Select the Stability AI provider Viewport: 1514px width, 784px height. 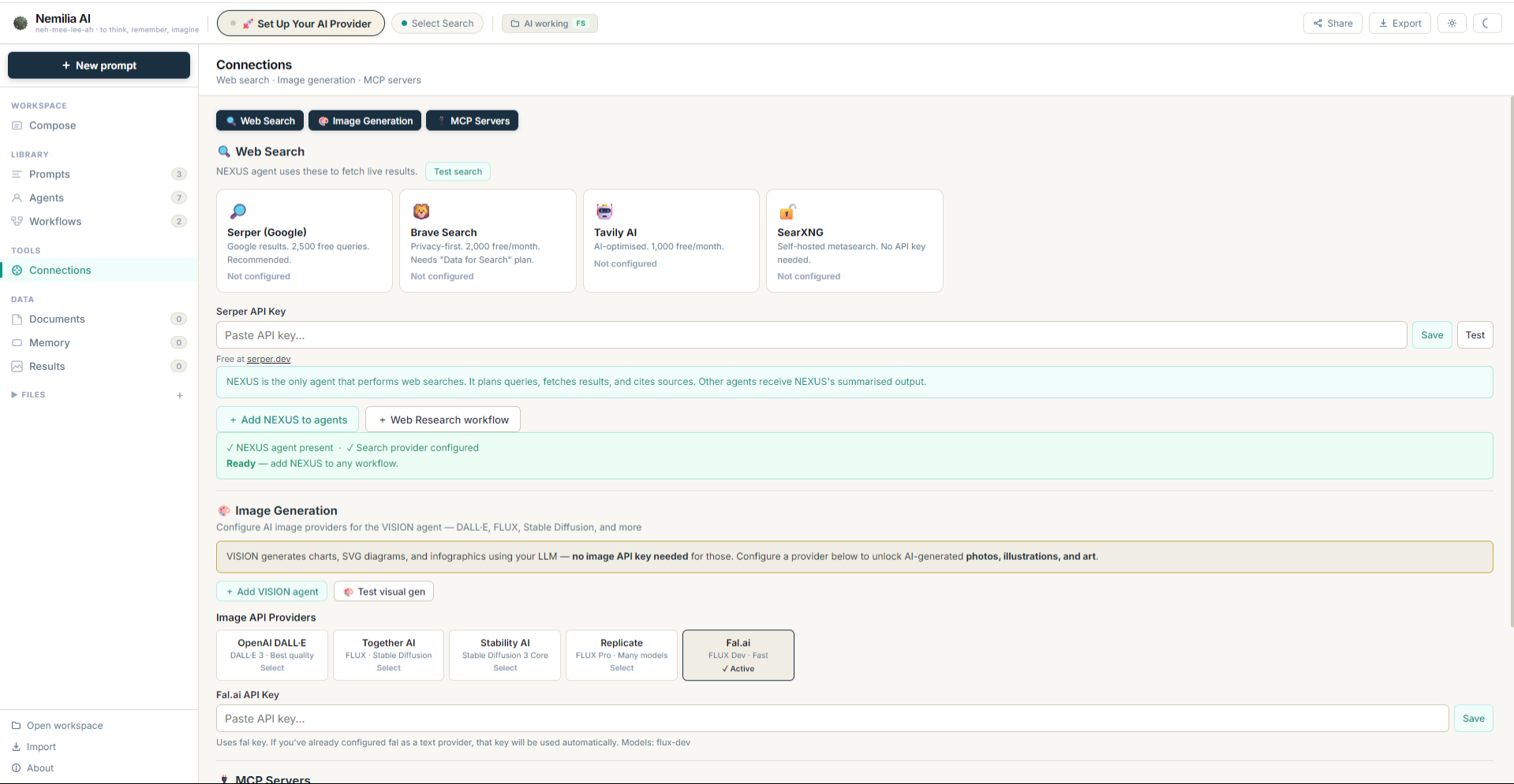coord(505,655)
